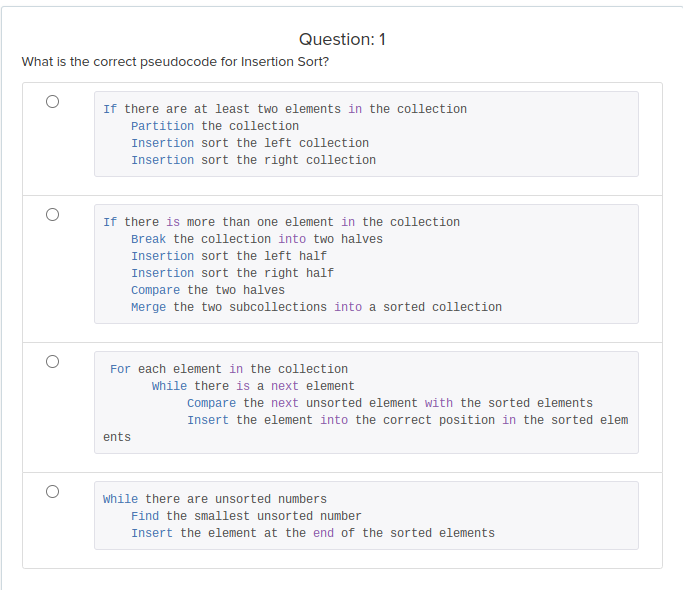Click the line "For each element in the collection"
683x590 pixels.
pyautogui.click(x=229, y=369)
